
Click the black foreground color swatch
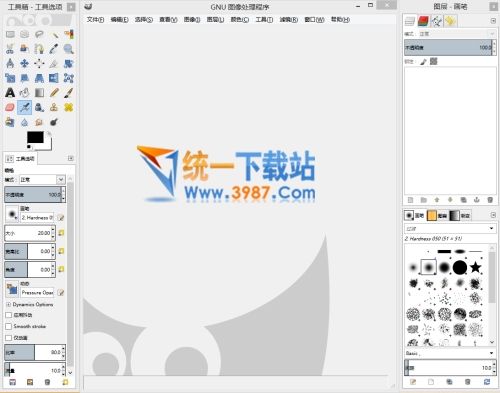(35, 137)
